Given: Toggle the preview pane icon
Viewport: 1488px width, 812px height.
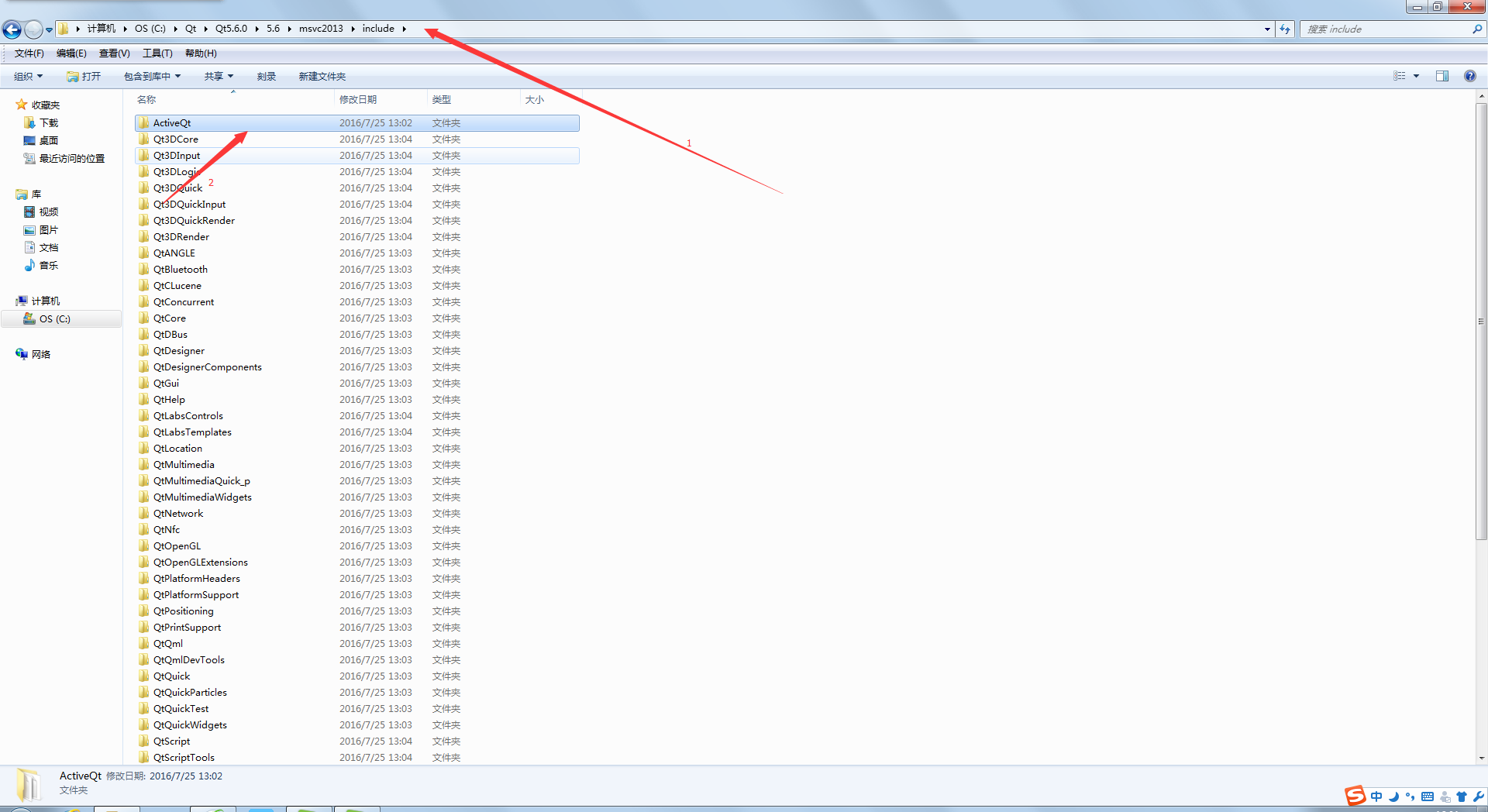Looking at the screenshot, I should pos(1442,76).
